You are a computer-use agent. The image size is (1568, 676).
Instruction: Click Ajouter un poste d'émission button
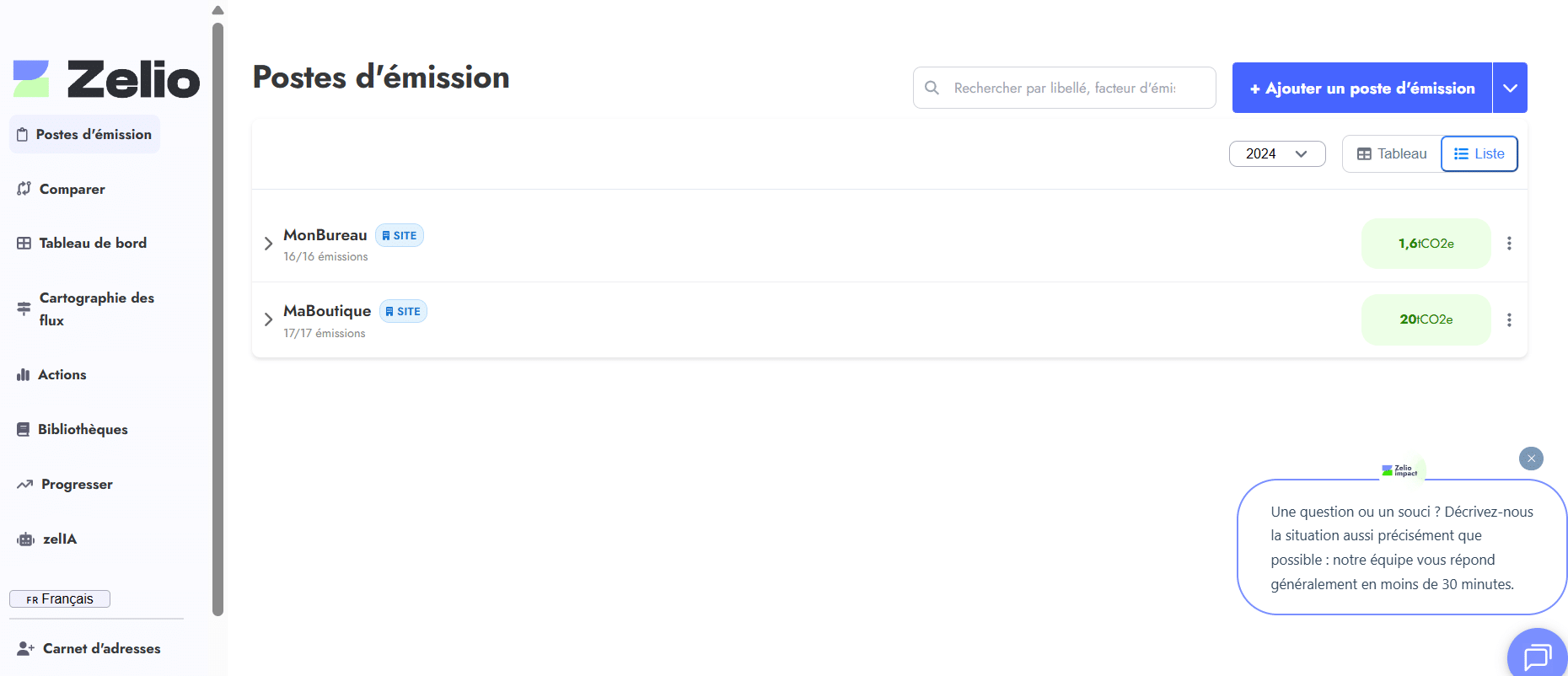coord(1361,88)
